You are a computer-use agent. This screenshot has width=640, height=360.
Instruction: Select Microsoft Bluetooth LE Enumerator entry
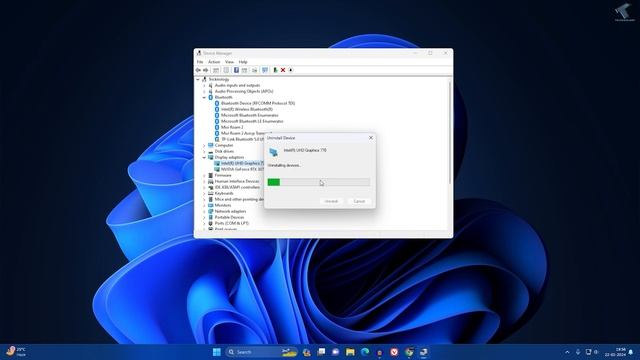click(x=252, y=121)
